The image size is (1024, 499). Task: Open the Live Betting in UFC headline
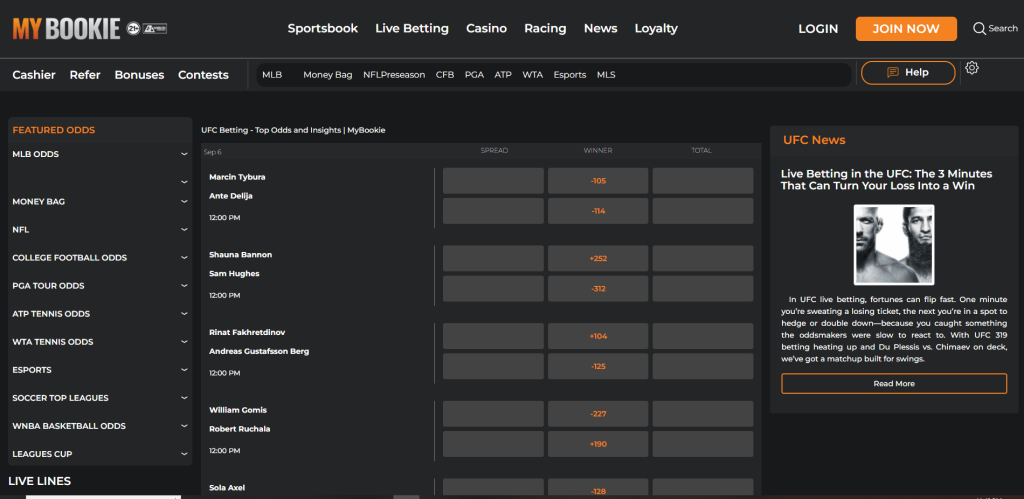click(x=887, y=180)
